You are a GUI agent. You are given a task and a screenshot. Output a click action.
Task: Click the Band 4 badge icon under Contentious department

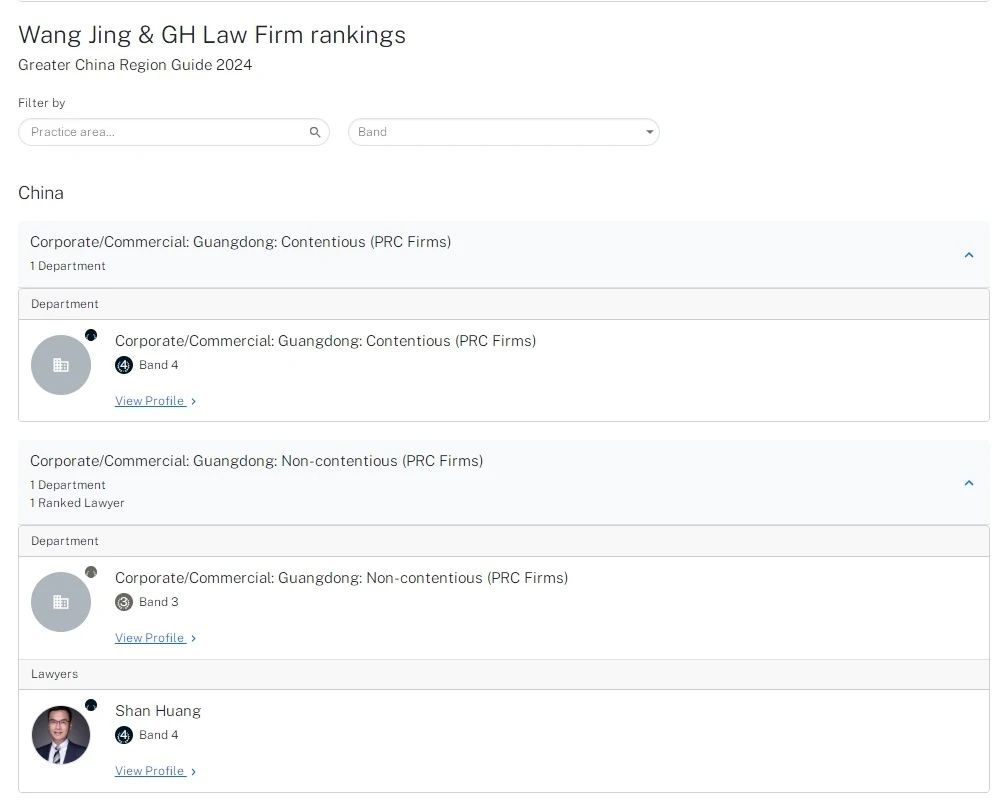point(123,365)
